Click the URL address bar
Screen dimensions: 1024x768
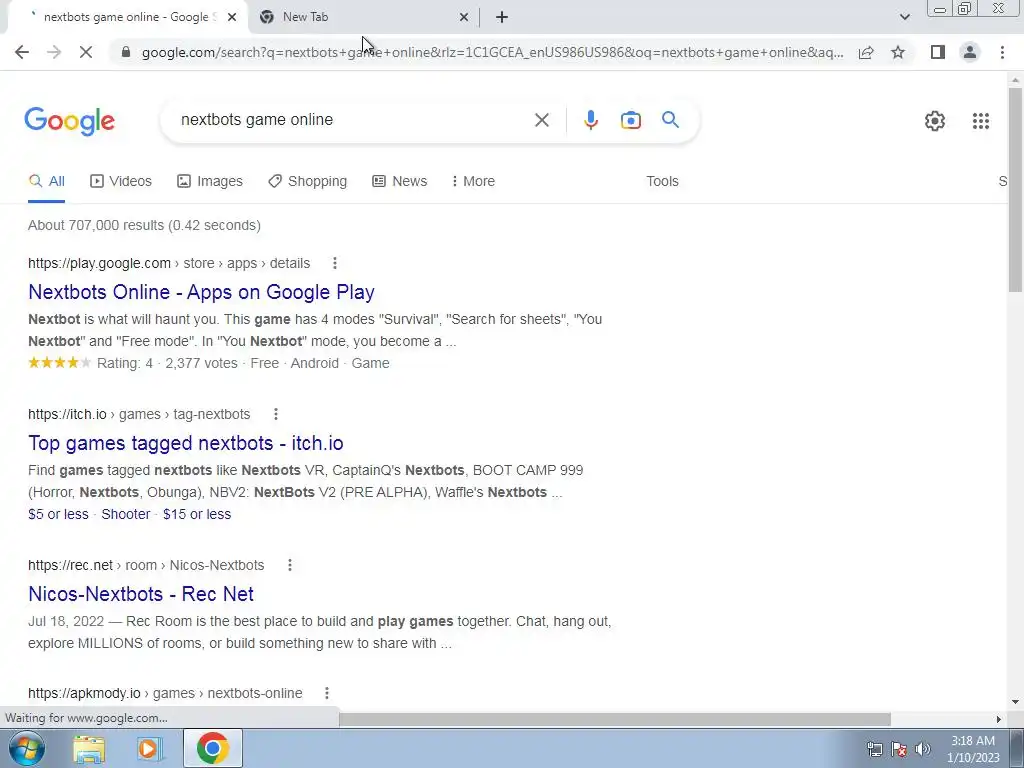(x=492, y=52)
